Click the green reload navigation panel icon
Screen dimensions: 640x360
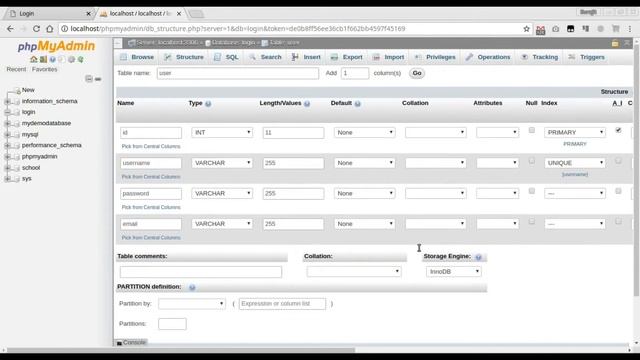pyautogui.click(x=81, y=60)
